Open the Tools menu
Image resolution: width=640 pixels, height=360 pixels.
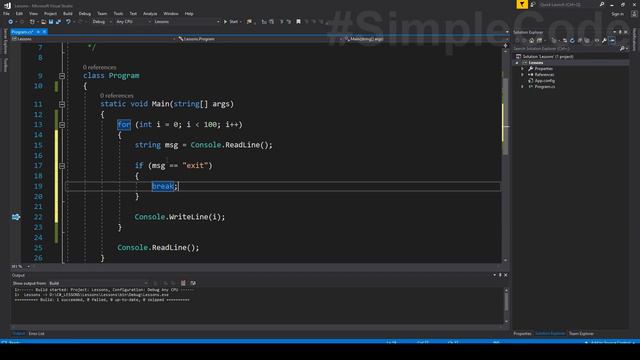pos(118,13)
